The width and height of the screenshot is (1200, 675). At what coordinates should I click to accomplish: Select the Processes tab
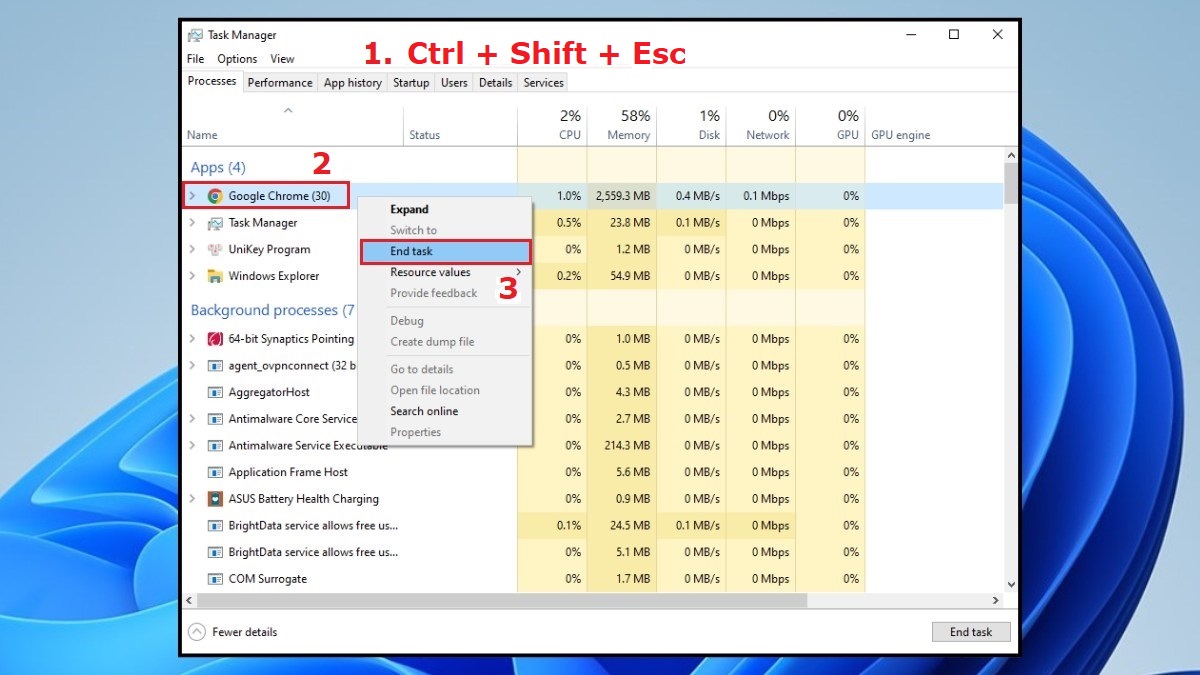pyautogui.click(x=212, y=81)
